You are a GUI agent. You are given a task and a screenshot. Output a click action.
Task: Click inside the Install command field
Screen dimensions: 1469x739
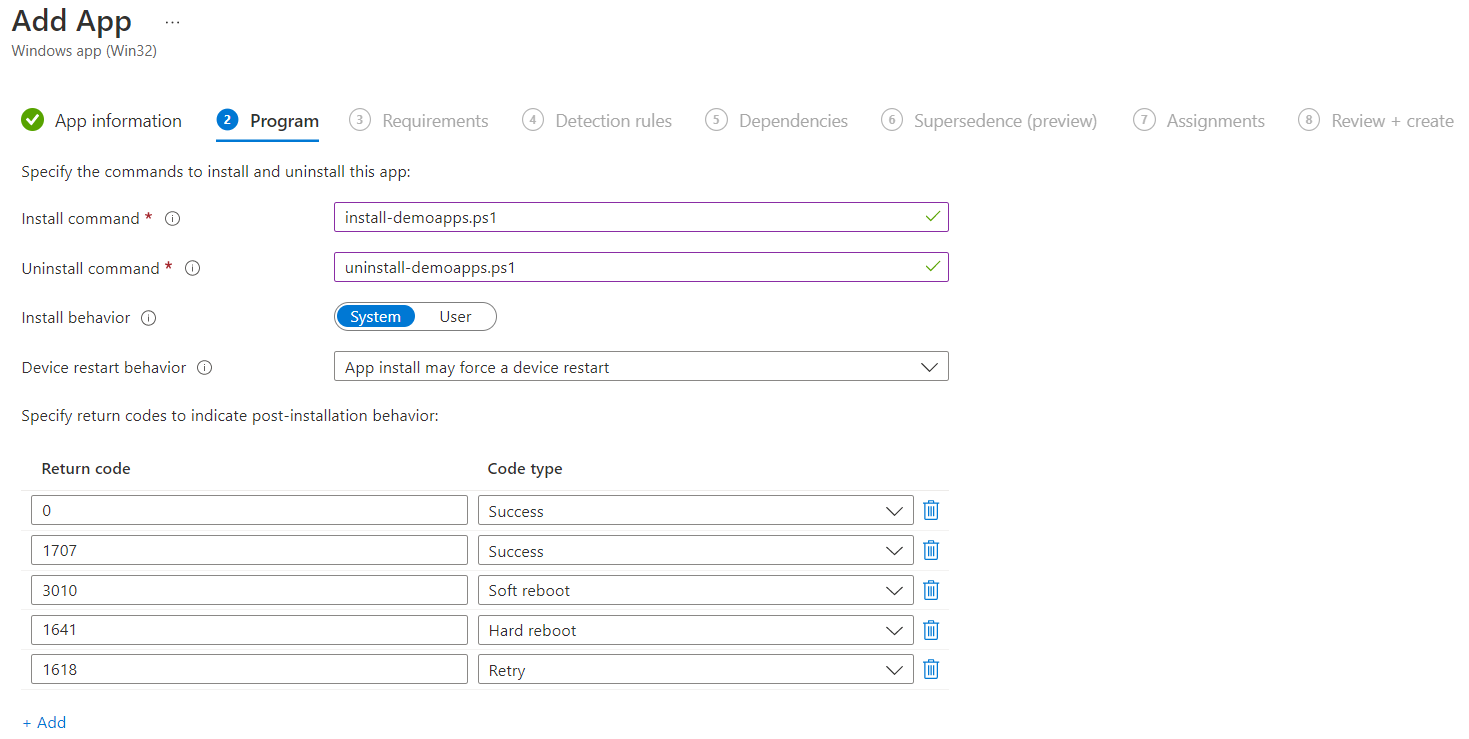coord(640,217)
